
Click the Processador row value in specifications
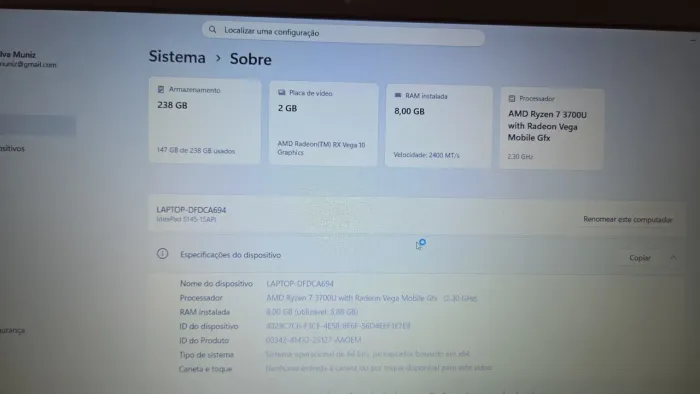(x=371, y=298)
